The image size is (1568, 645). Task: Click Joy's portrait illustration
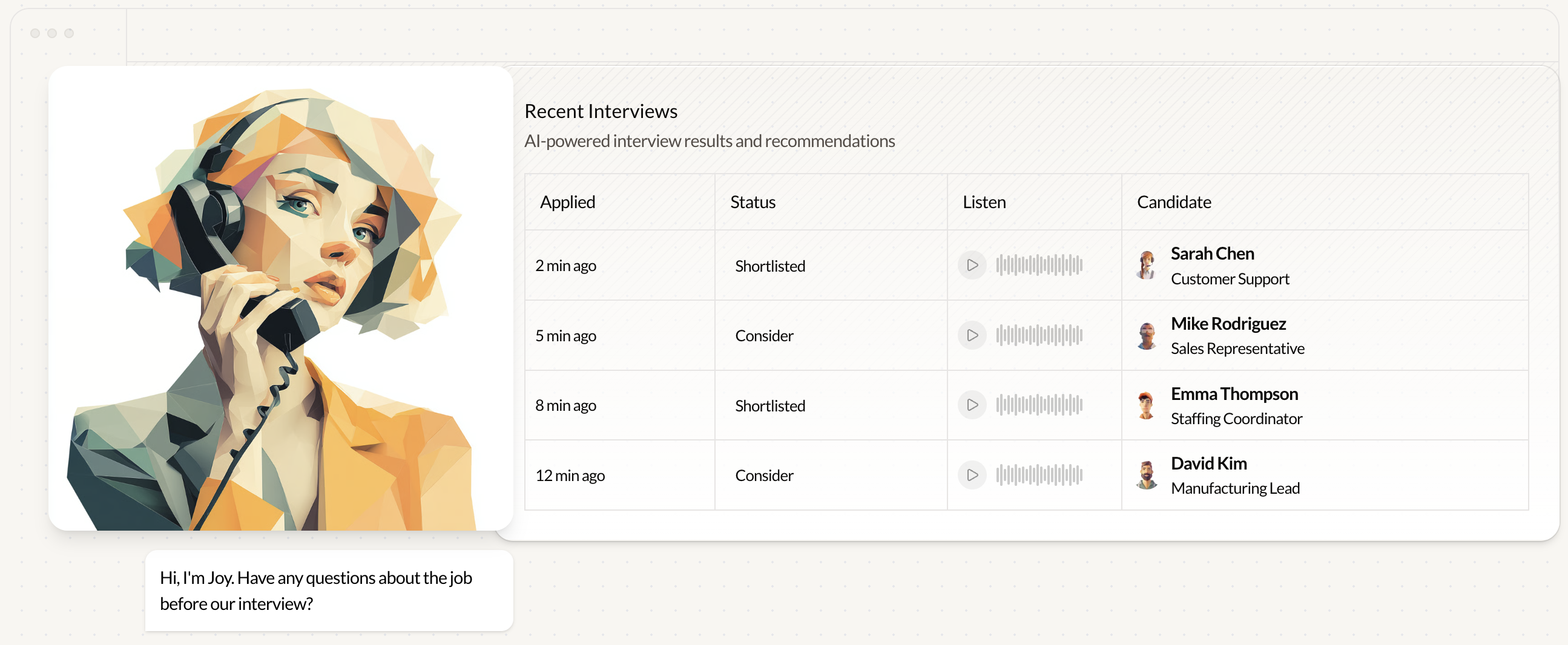click(x=281, y=298)
